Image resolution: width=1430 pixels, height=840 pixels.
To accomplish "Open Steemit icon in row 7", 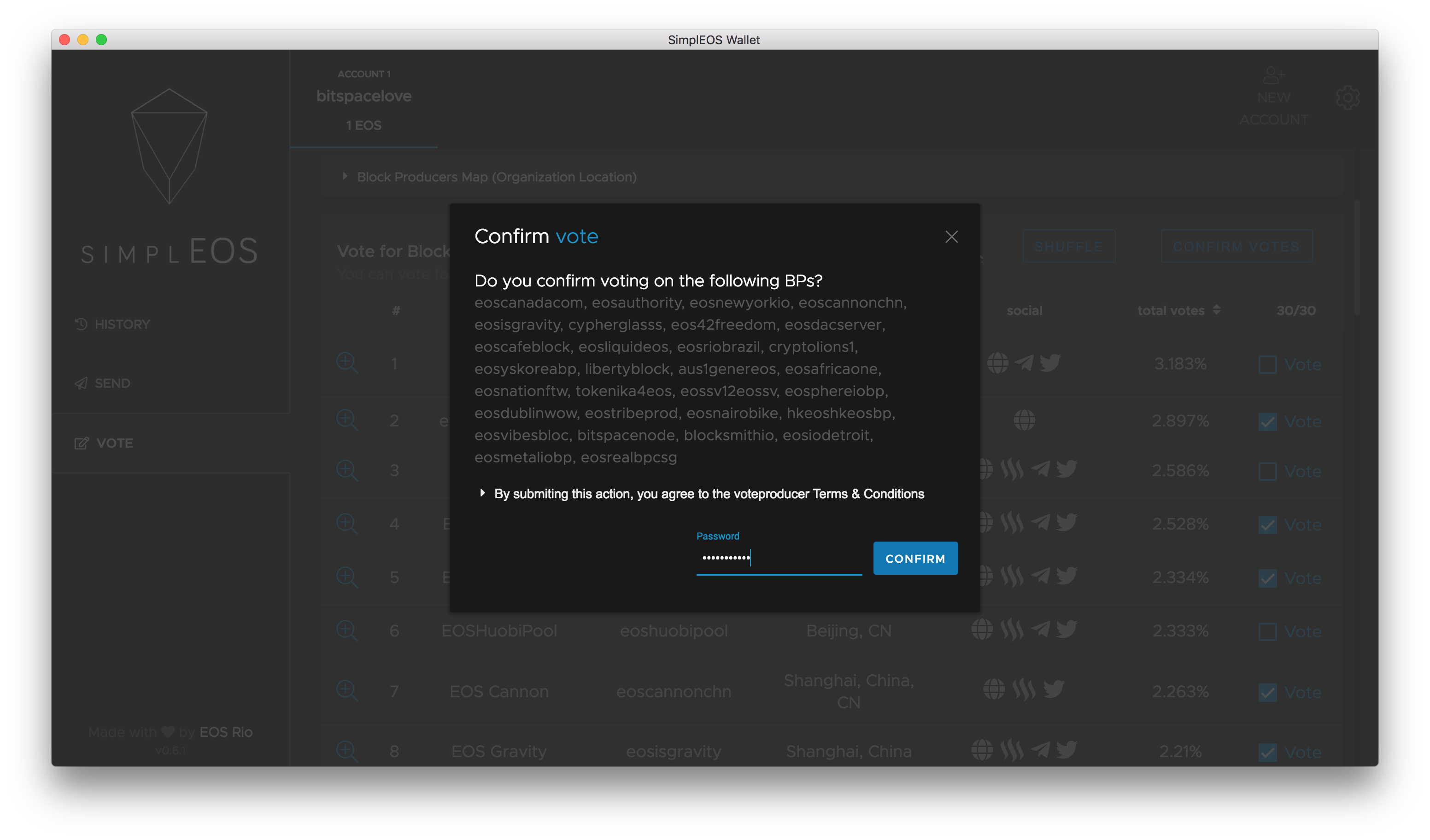I will click(1024, 690).
